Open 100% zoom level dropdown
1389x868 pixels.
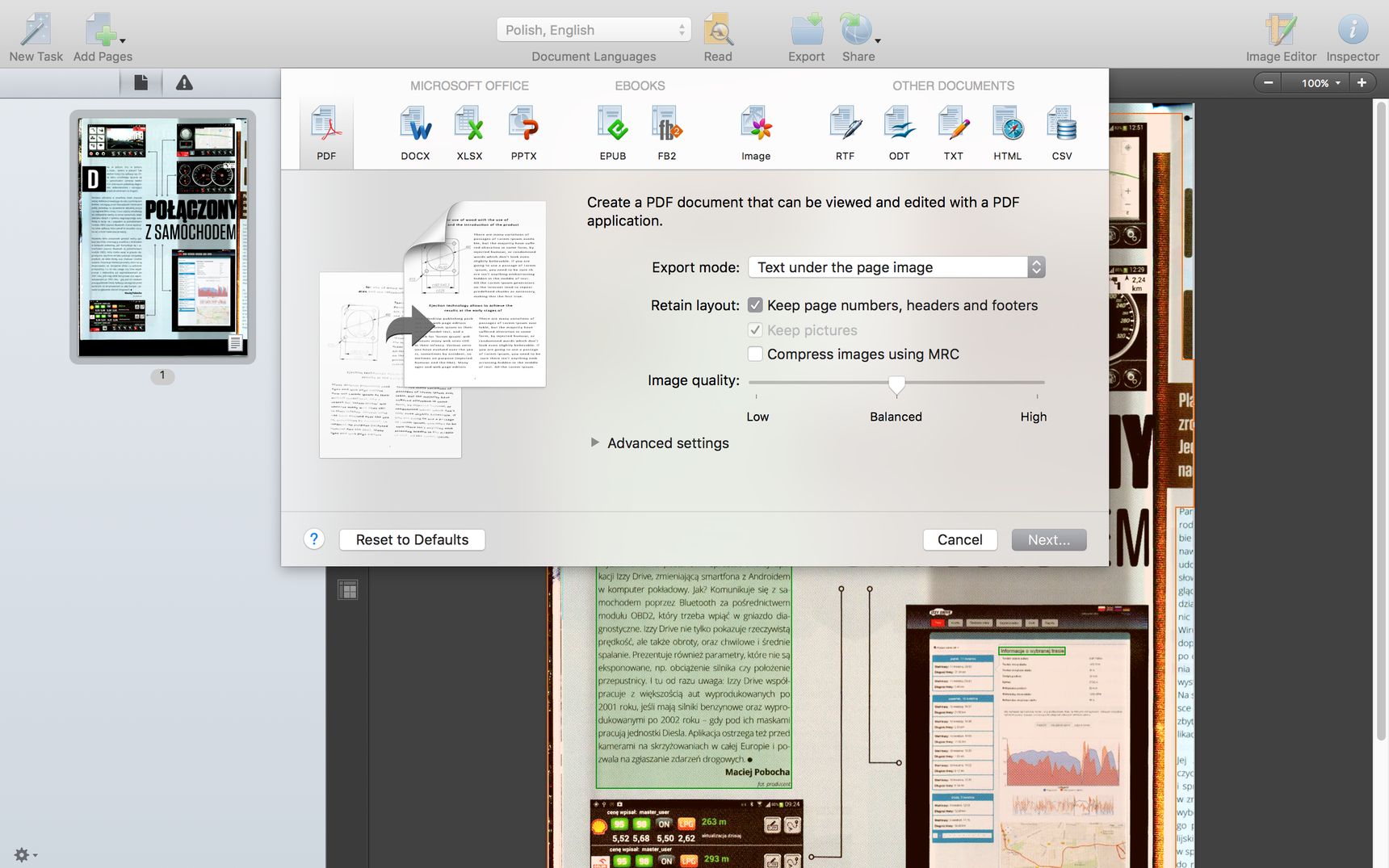point(1320,82)
